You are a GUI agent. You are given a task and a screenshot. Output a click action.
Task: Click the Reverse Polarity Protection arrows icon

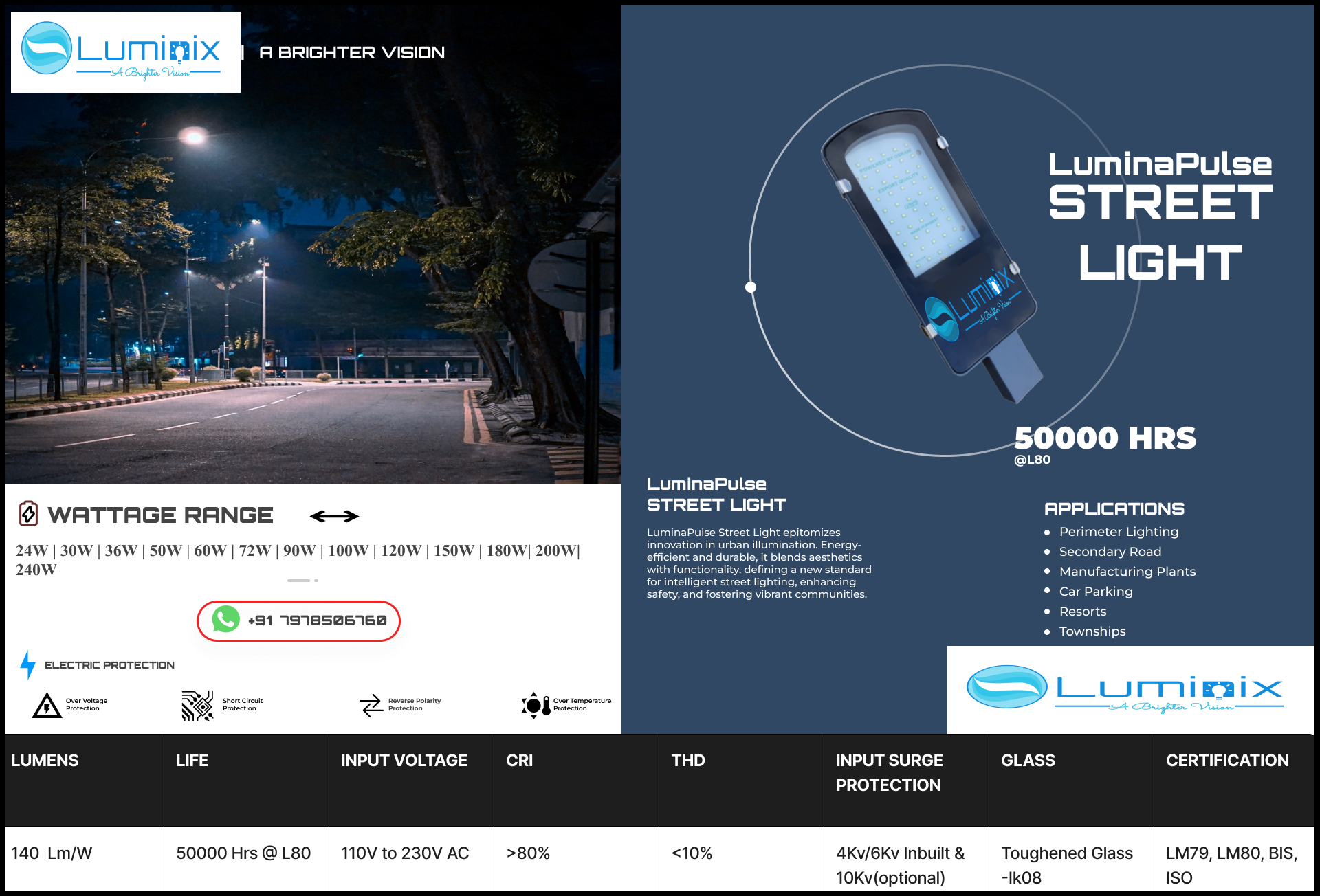point(371,705)
